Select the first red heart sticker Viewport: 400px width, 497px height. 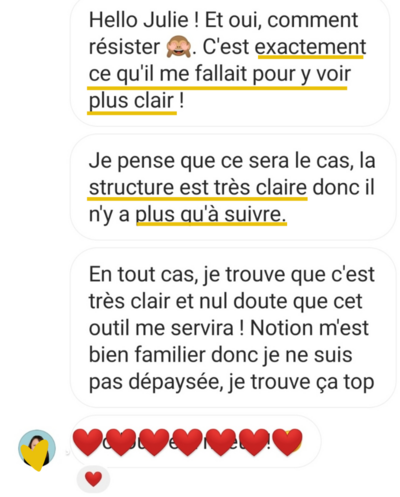coord(88,442)
